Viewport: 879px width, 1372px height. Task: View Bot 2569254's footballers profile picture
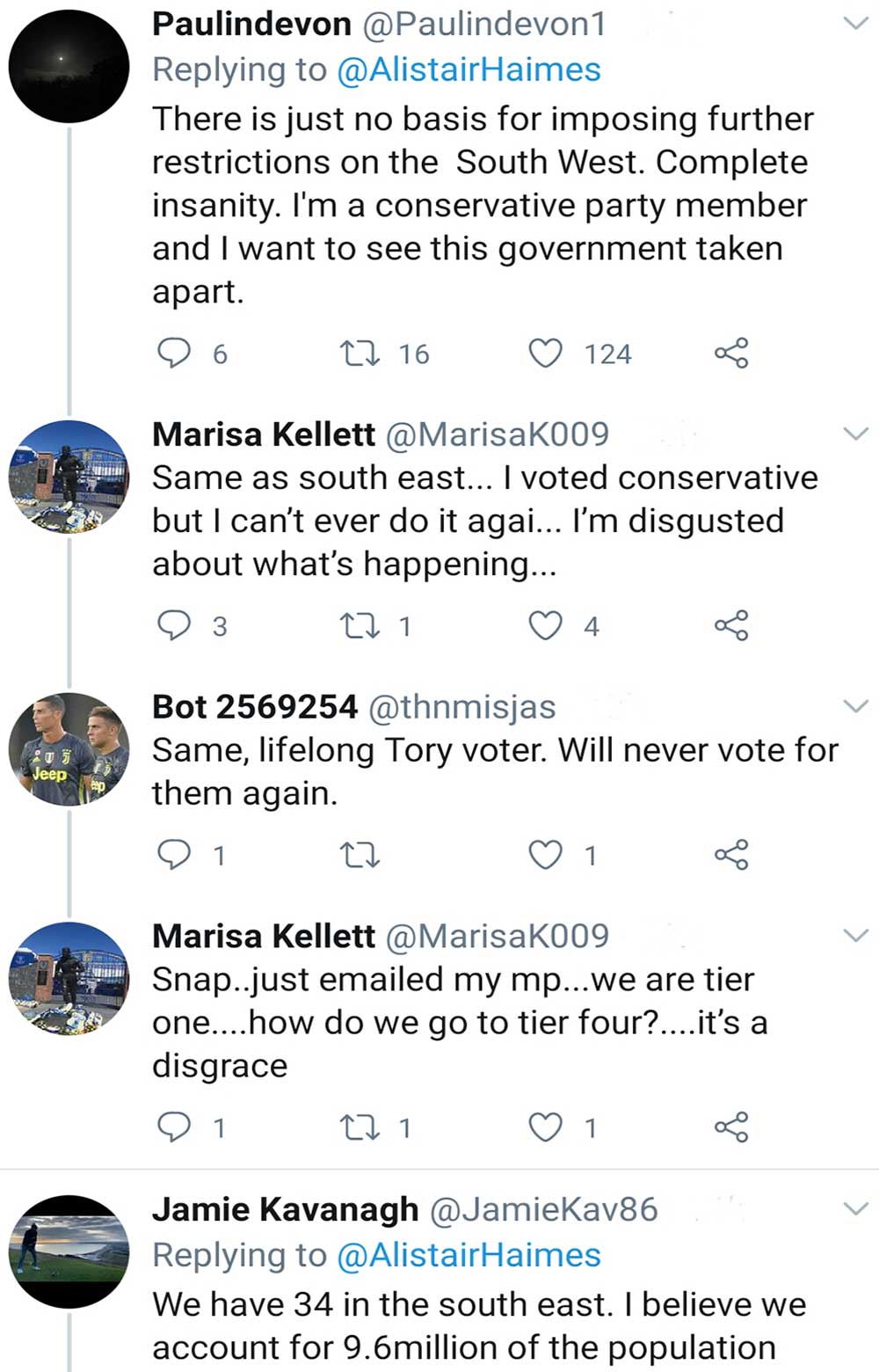coord(69,748)
